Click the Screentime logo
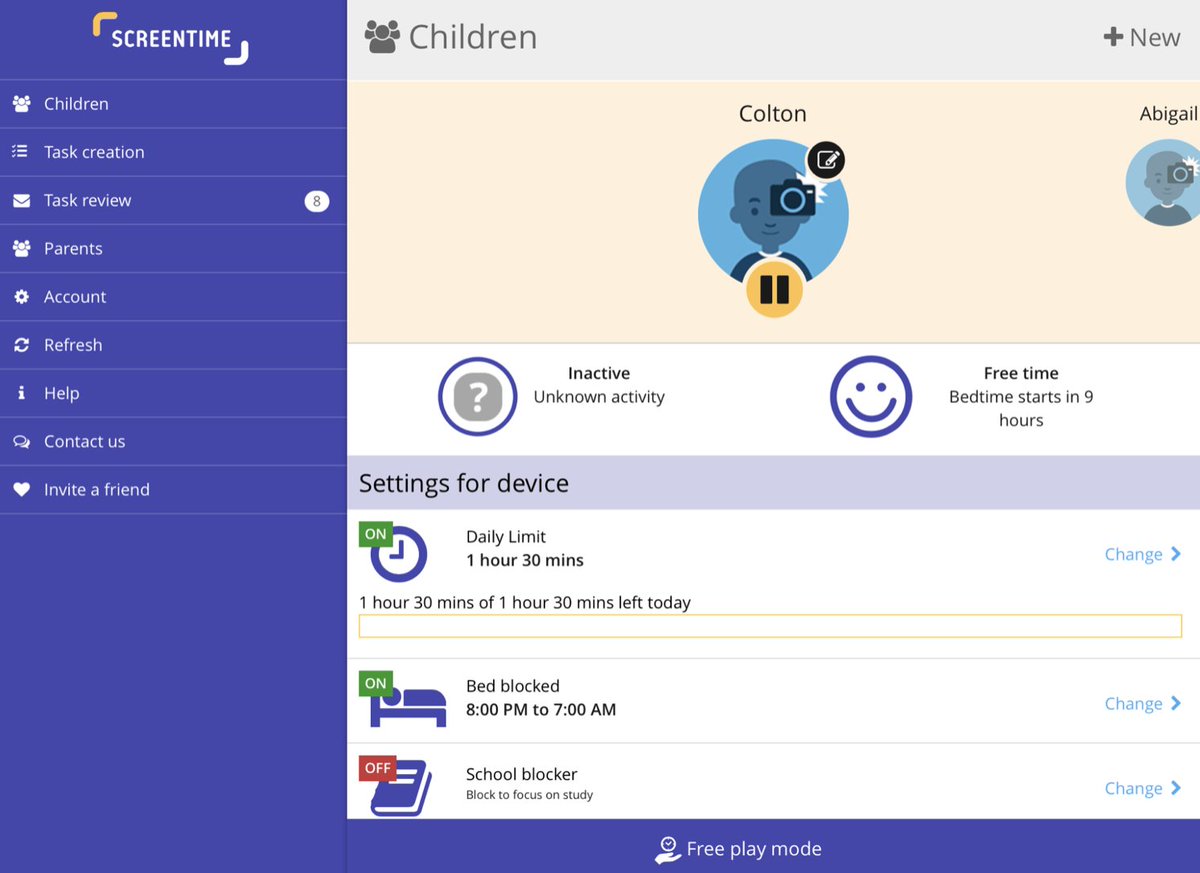 coord(170,39)
